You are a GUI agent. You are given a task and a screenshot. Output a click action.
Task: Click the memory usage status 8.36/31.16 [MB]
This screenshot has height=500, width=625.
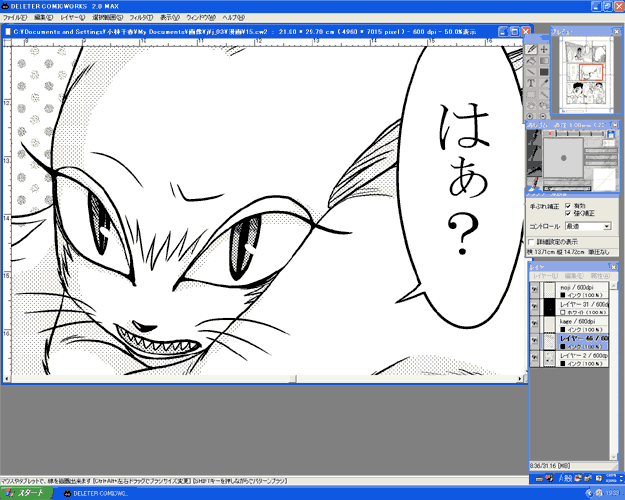tap(550, 466)
